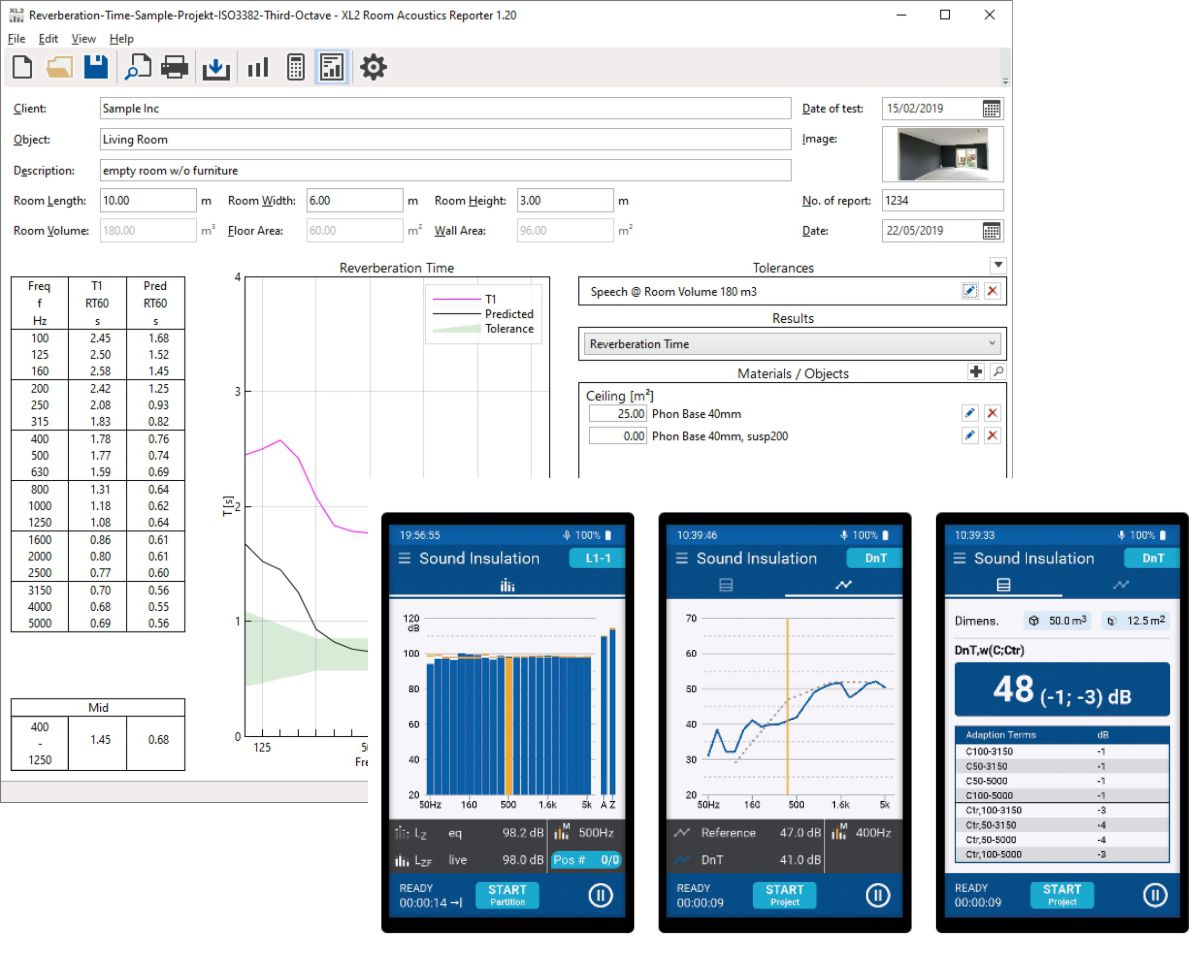Click the Room Length input field
This screenshot has height=963, width=1200.
pos(148,201)
